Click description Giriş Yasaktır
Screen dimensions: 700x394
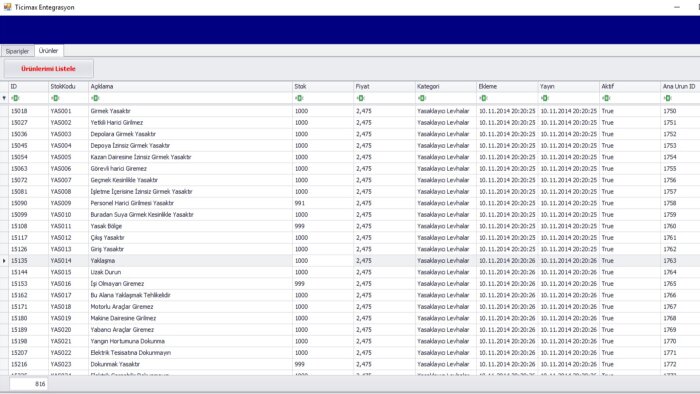pyautogui.click(x=107, y=249)
